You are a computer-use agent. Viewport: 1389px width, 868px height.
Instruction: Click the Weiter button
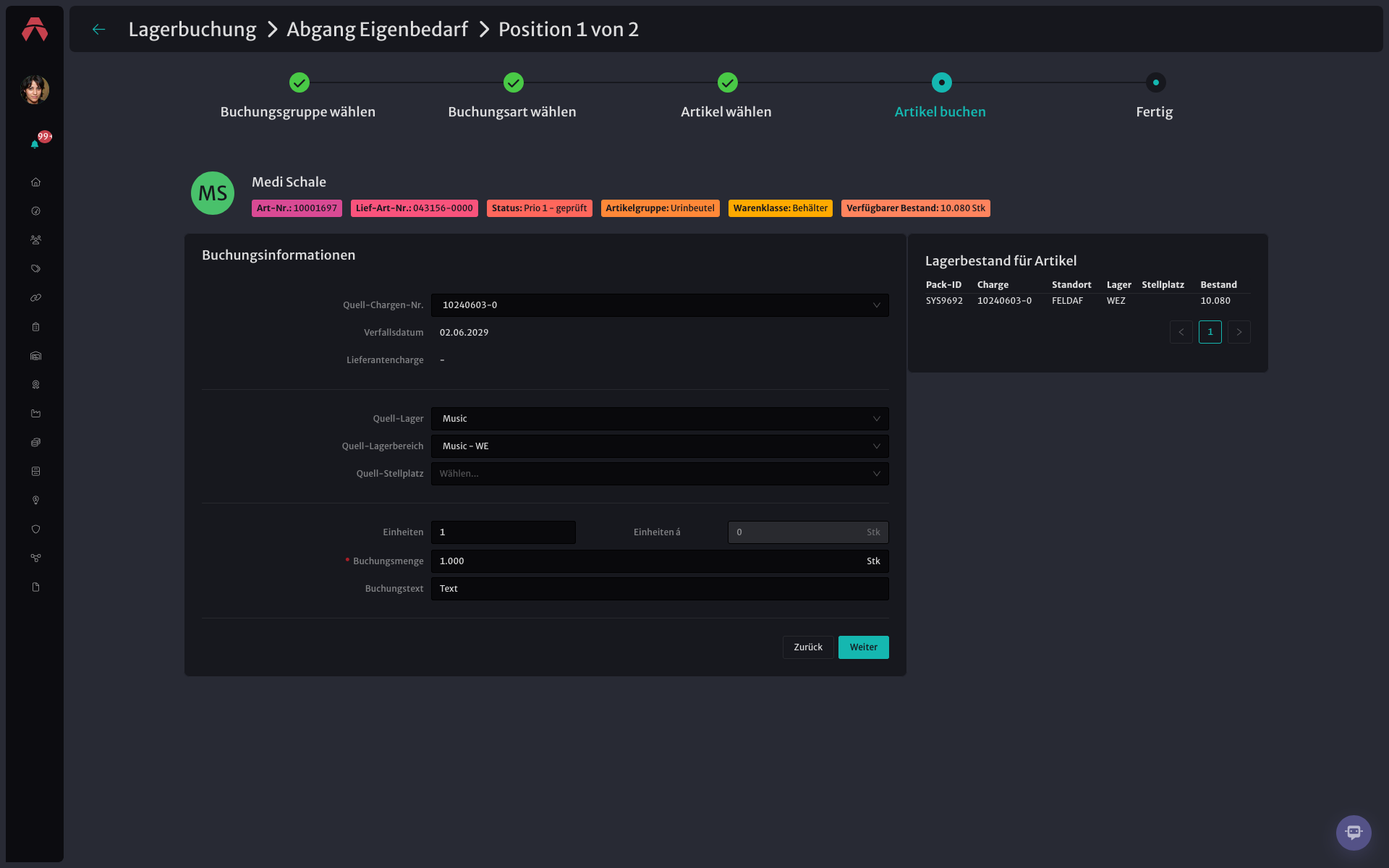tap(864, 647)
